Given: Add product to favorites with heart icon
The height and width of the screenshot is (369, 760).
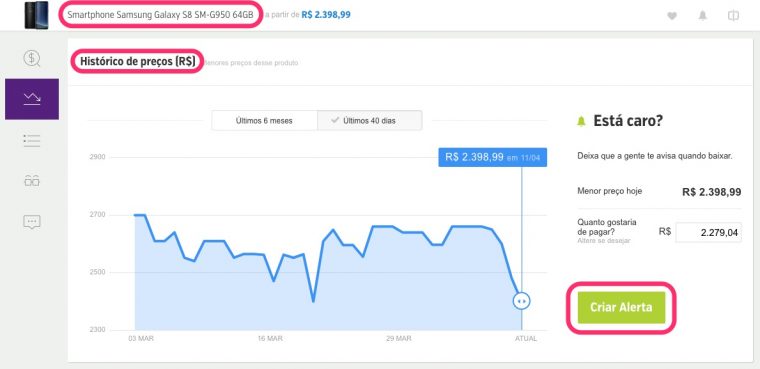Looking at the screenshot, I should [672, 16].
